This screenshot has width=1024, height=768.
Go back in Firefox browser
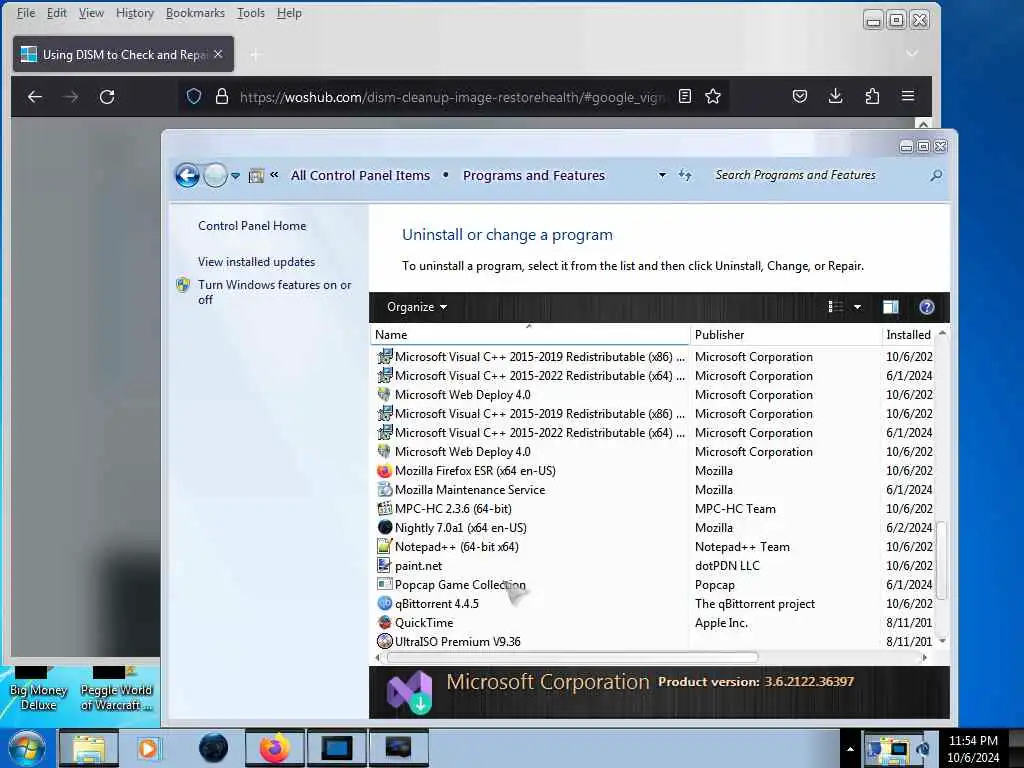pyautogui.click(x=35, y=97)
